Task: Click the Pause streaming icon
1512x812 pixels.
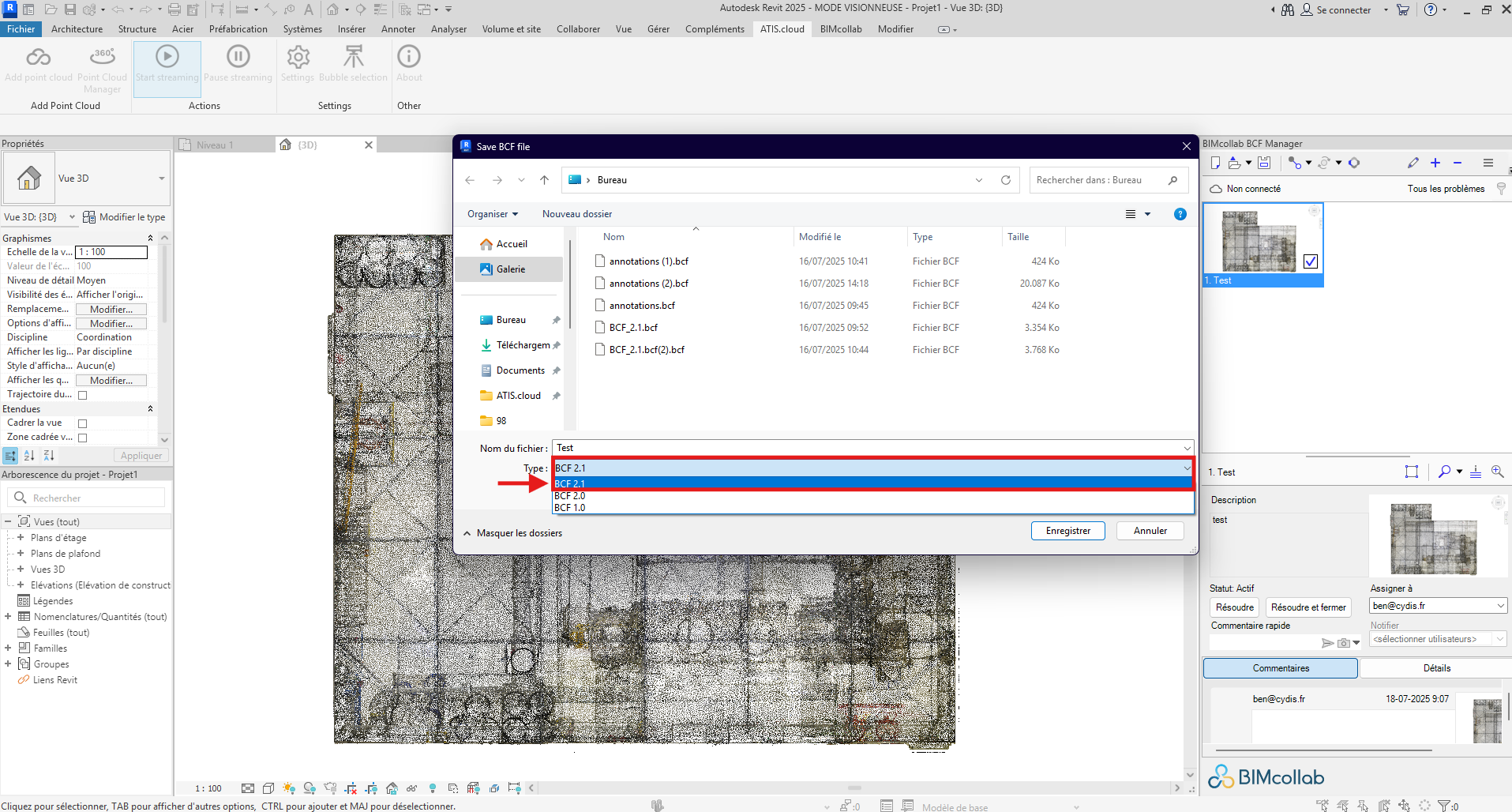Action: (238, 57)
